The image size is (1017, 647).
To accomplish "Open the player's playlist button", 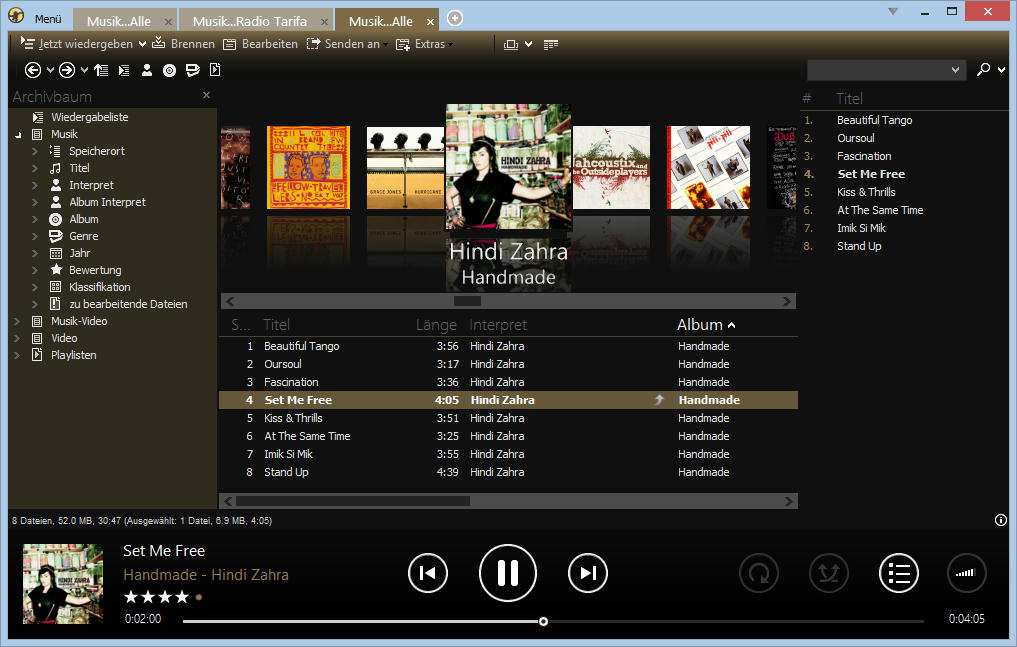I will [899, 573].
